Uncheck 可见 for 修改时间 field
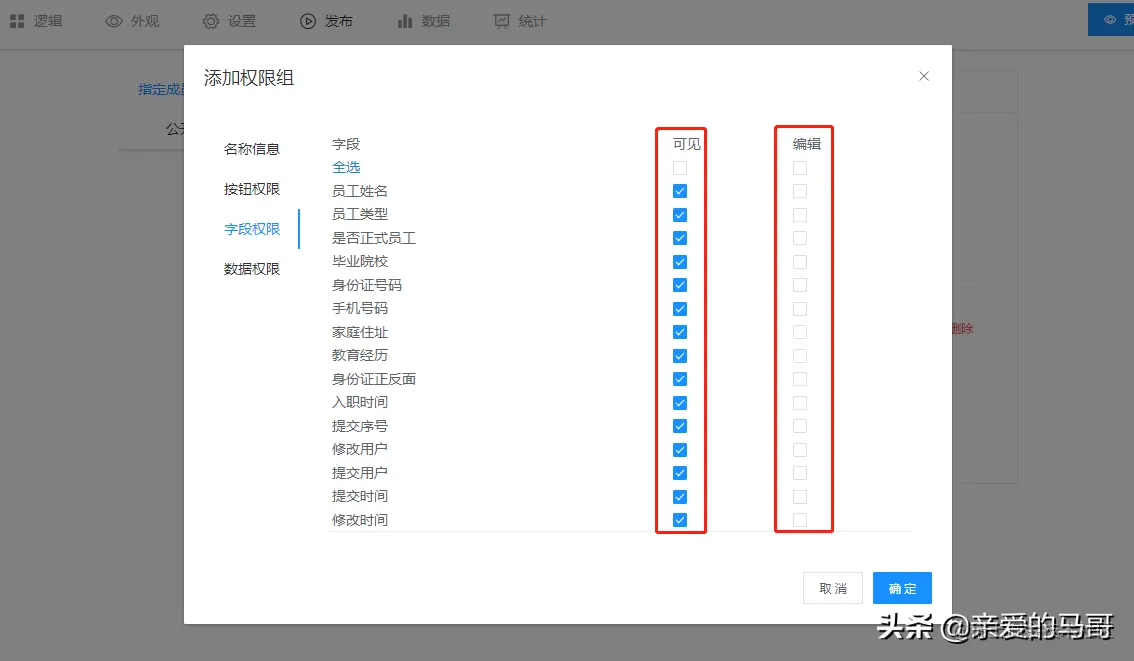The image size is (1134, 661). click(680, 519)
